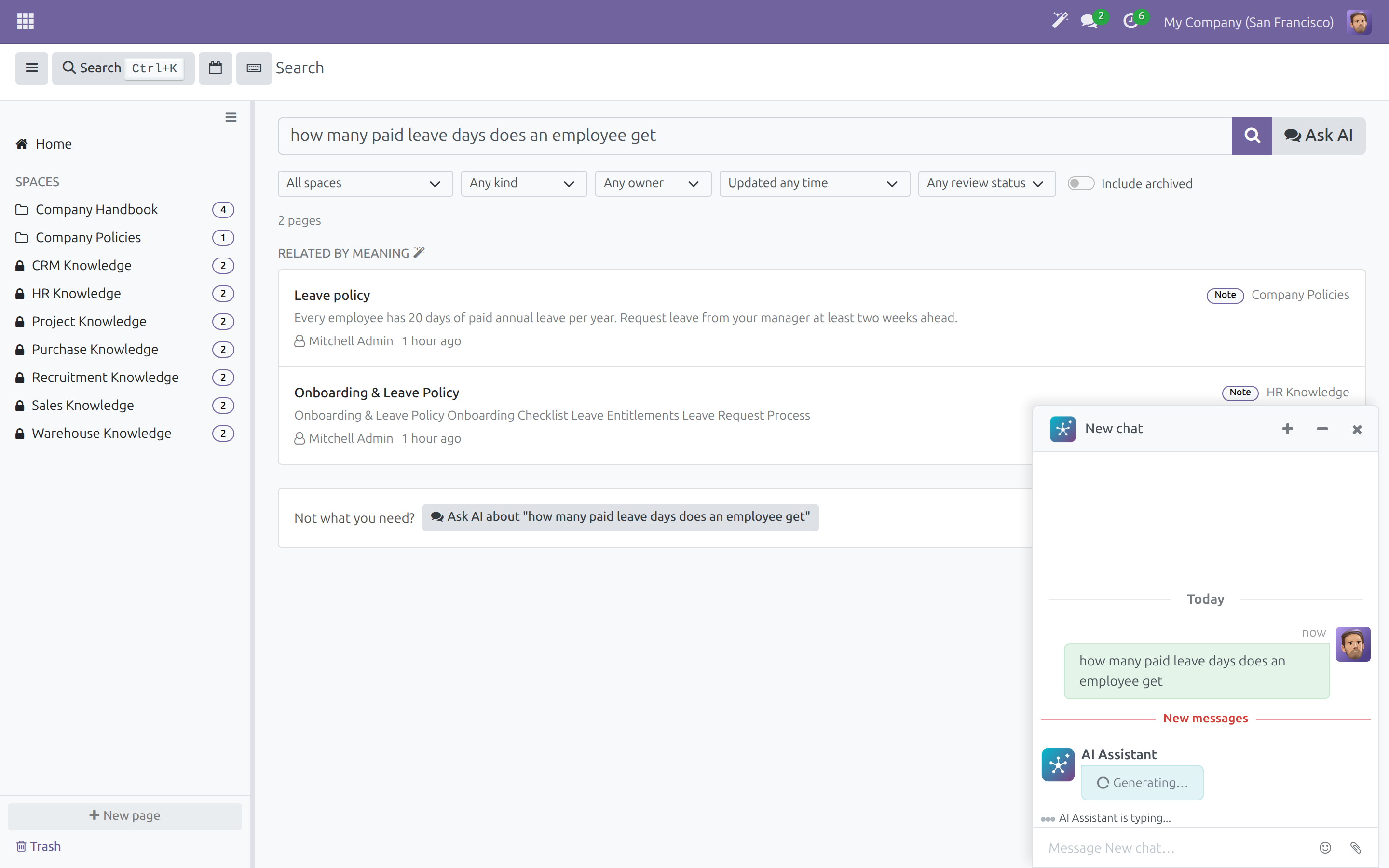Close the New chat window

tap(1357, 429)
